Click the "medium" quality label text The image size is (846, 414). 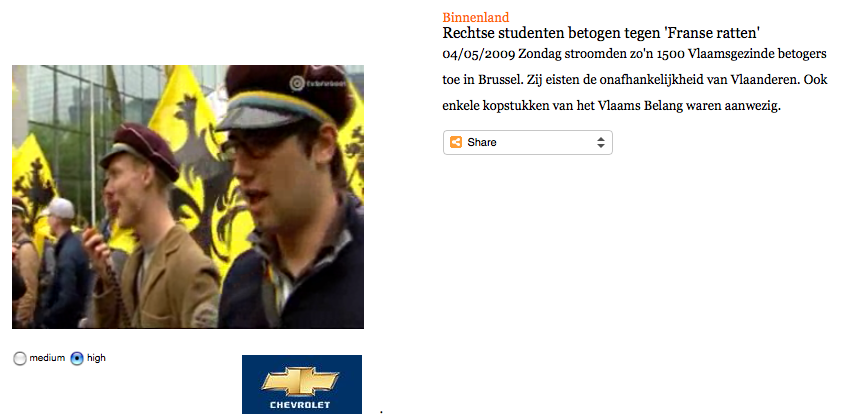[x=47, y=358]
